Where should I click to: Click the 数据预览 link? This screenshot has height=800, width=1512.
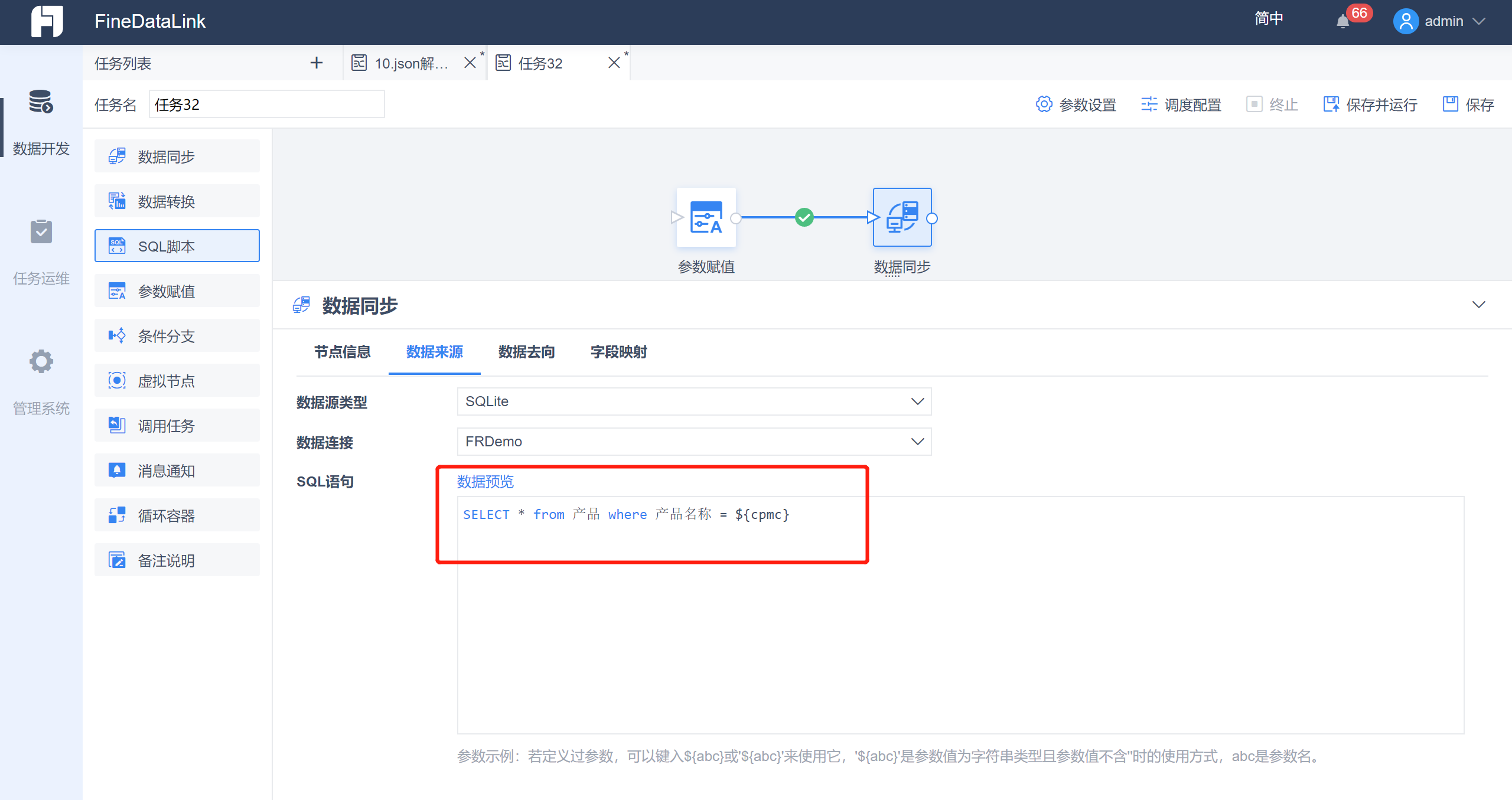(485, 482)
